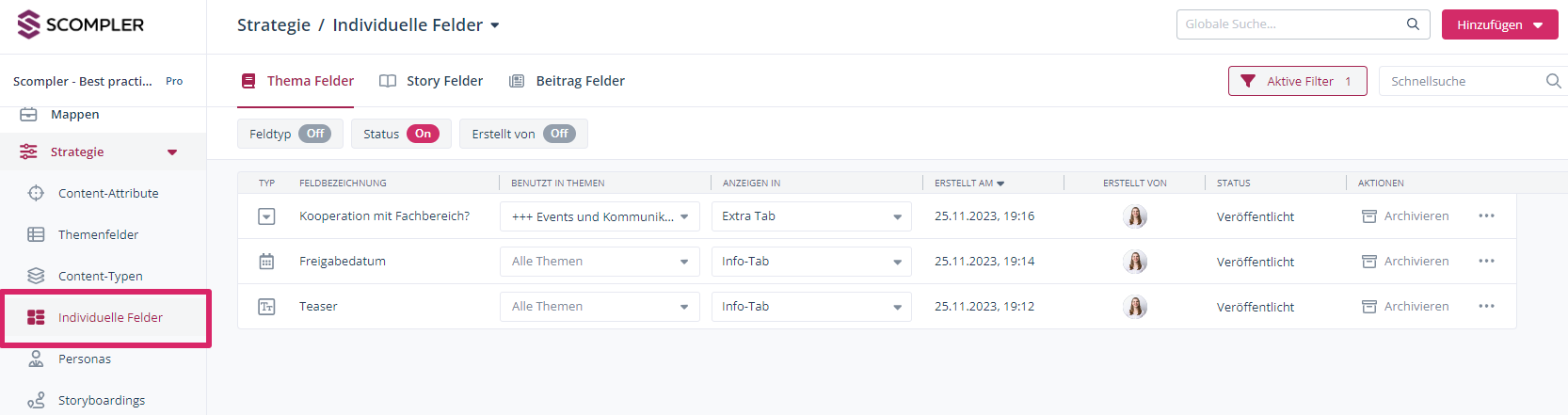Click the user avatar in Freigabedatum row
This screenshot has width=1568, height=415.
pos(1135,262)
